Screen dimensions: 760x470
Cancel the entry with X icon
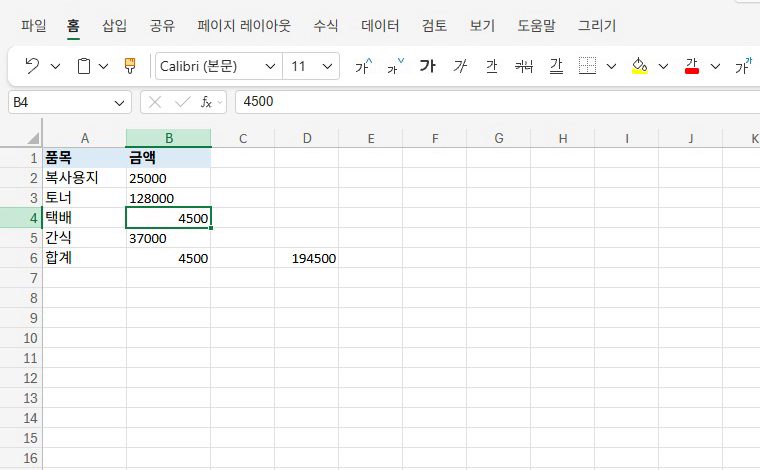pos(155,102)
